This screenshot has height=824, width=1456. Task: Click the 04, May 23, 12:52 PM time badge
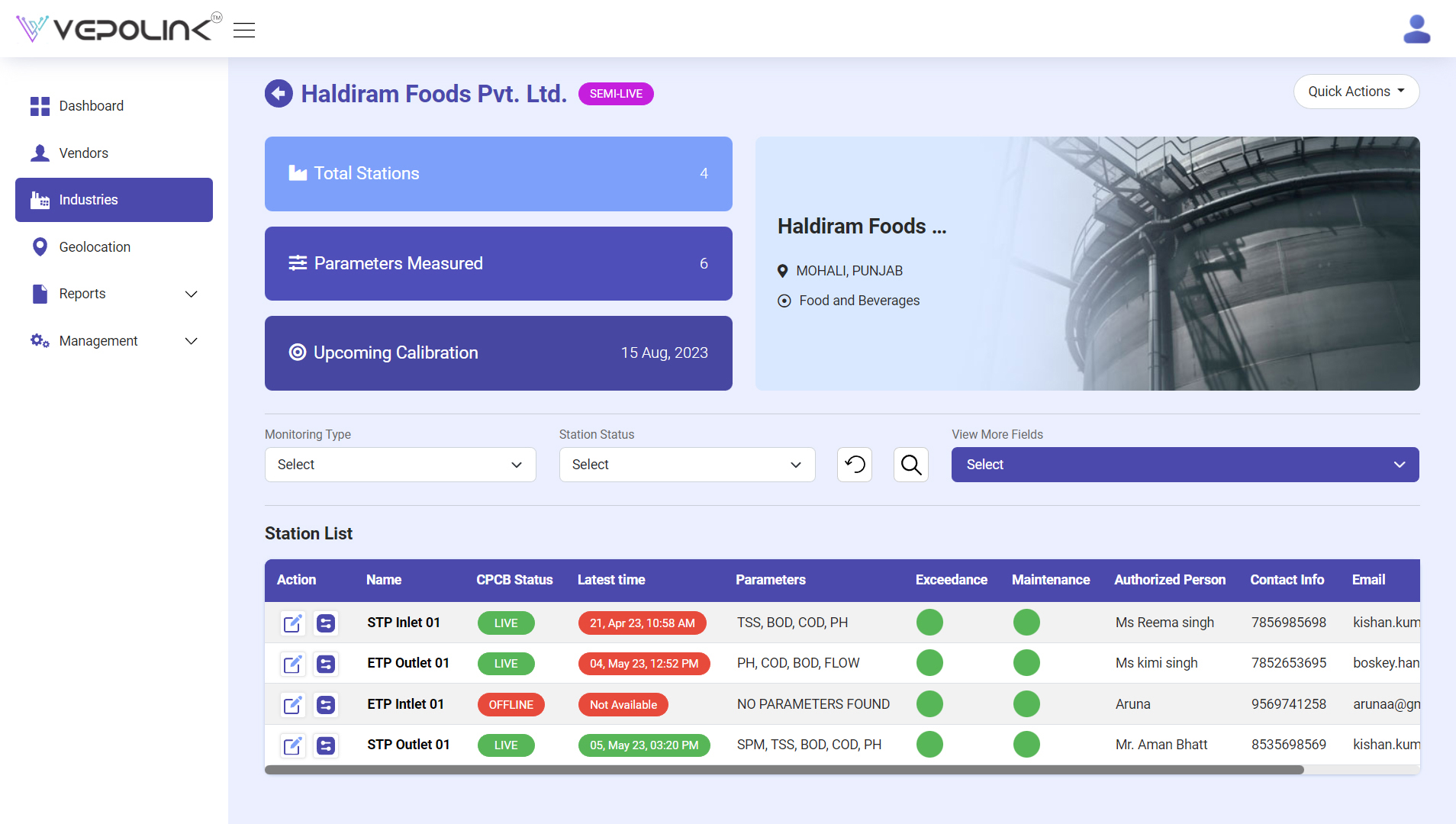(644, 664)
